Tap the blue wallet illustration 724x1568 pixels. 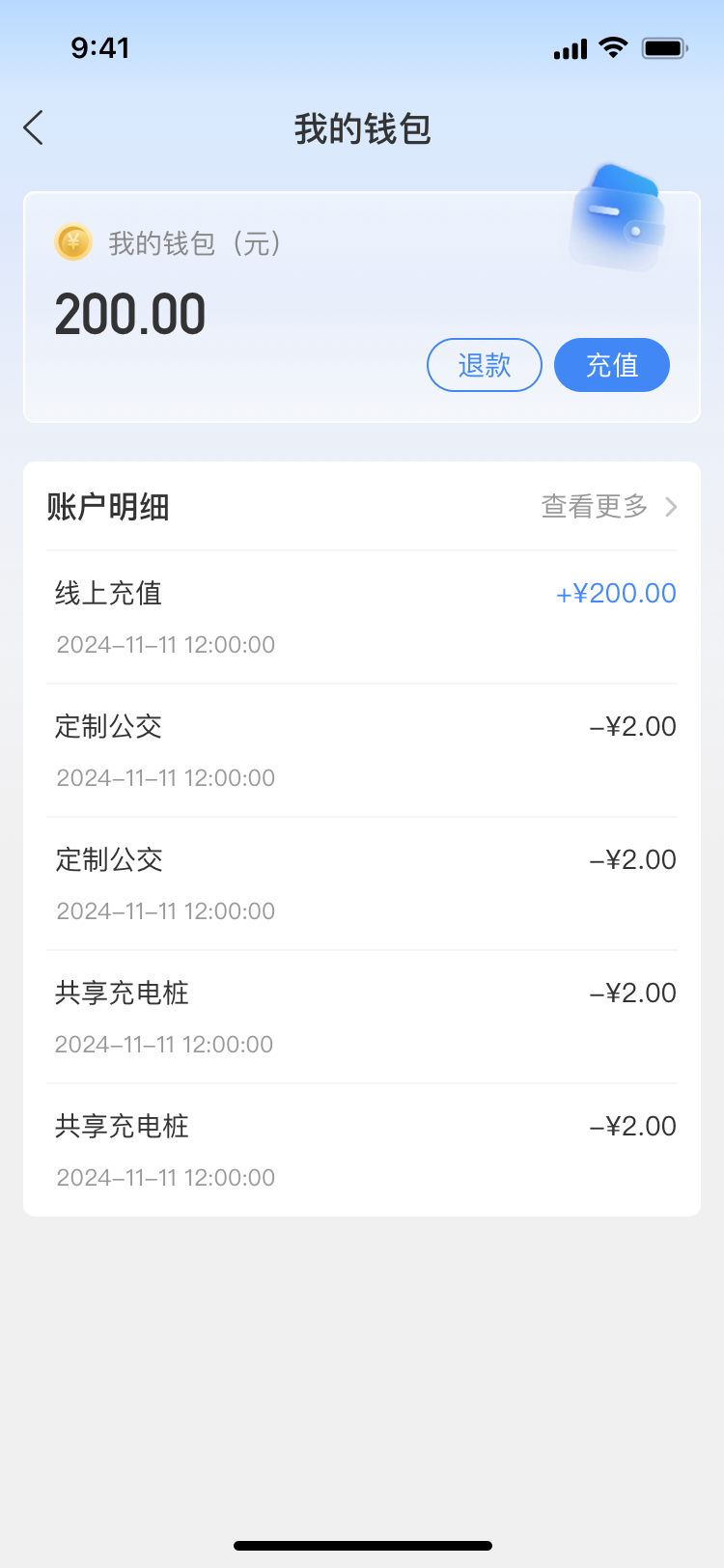618,216
